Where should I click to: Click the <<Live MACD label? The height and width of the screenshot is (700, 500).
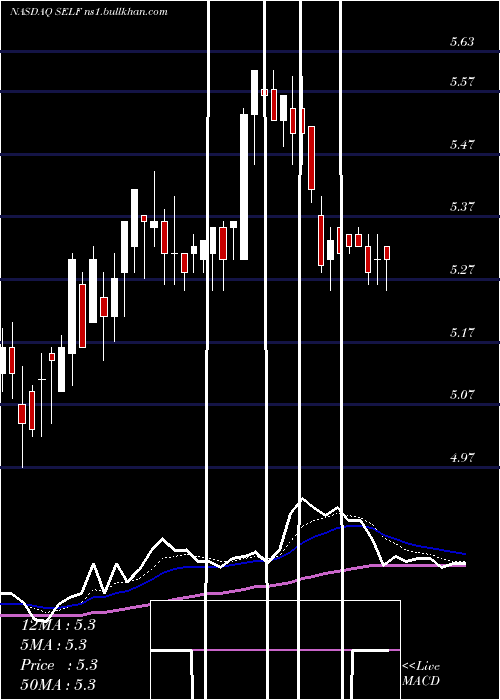click(x=421, y=674)
